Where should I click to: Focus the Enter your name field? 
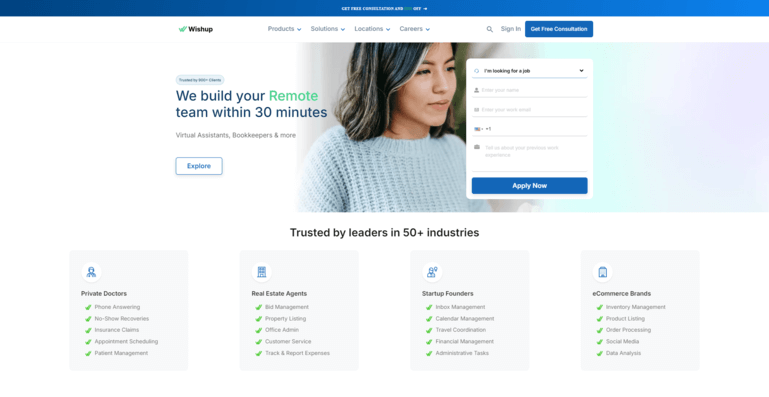(x=530, y=90)
